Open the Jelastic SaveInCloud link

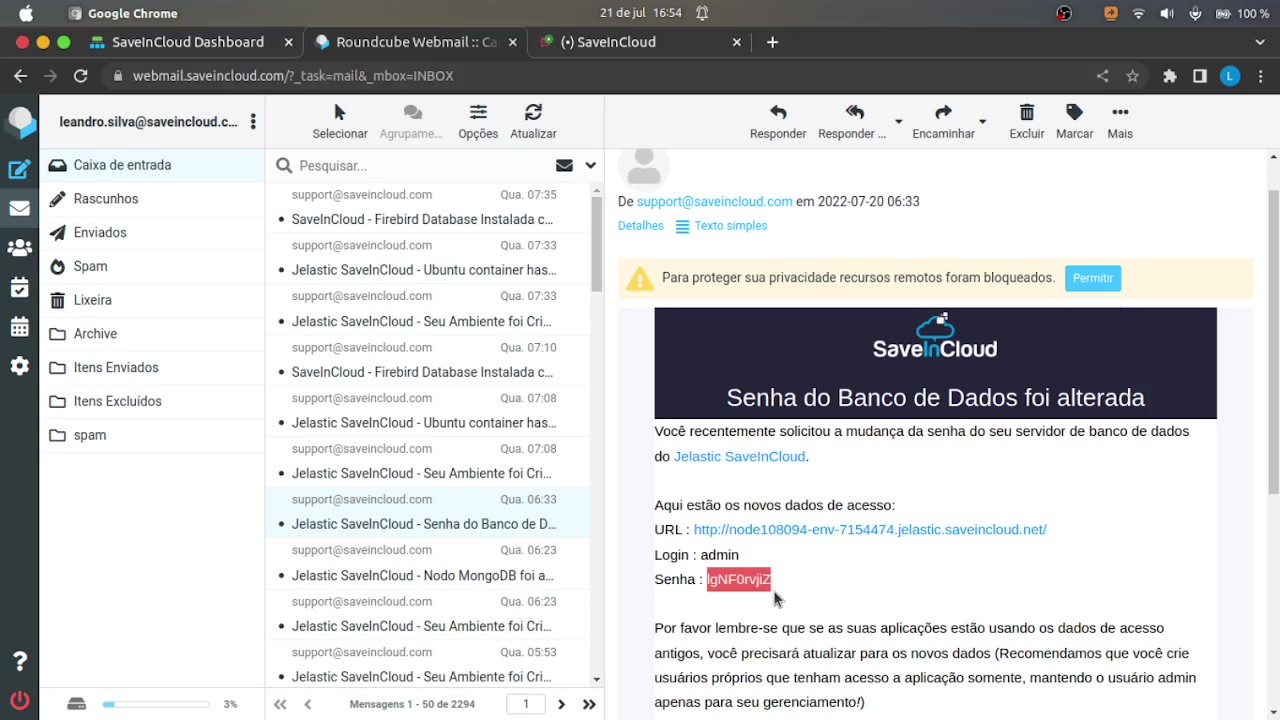coord(739,456)
